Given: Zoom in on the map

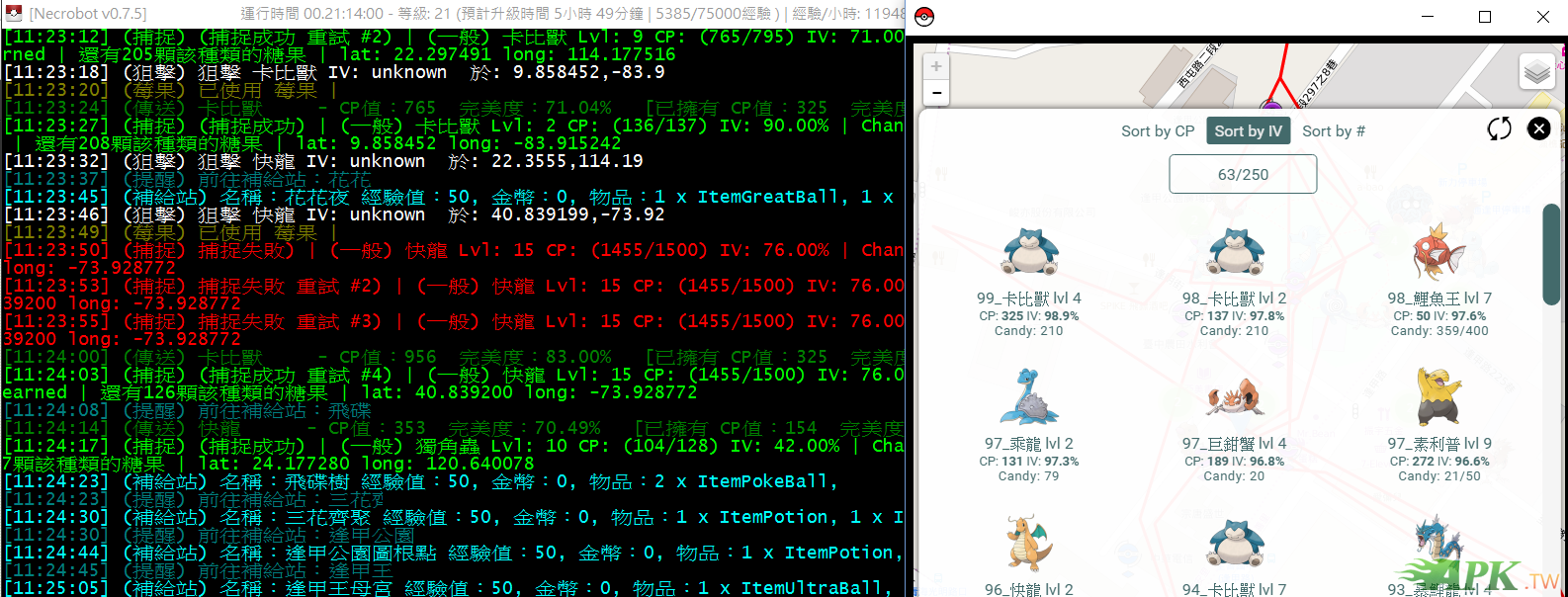Looking at the screenshot, I should pyautogui.click(x=936, y=66).
